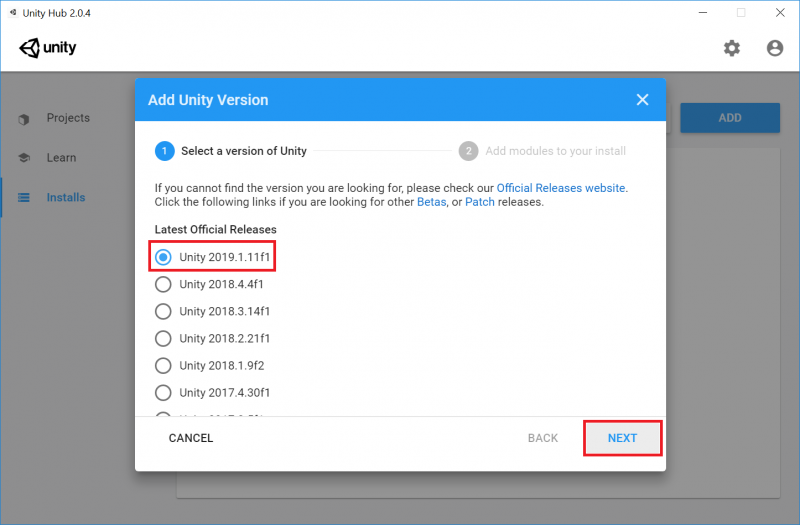Click the Projects cube icon in sidebar
The height and width of the screenshot is (525, 800).
coord(23,119)
